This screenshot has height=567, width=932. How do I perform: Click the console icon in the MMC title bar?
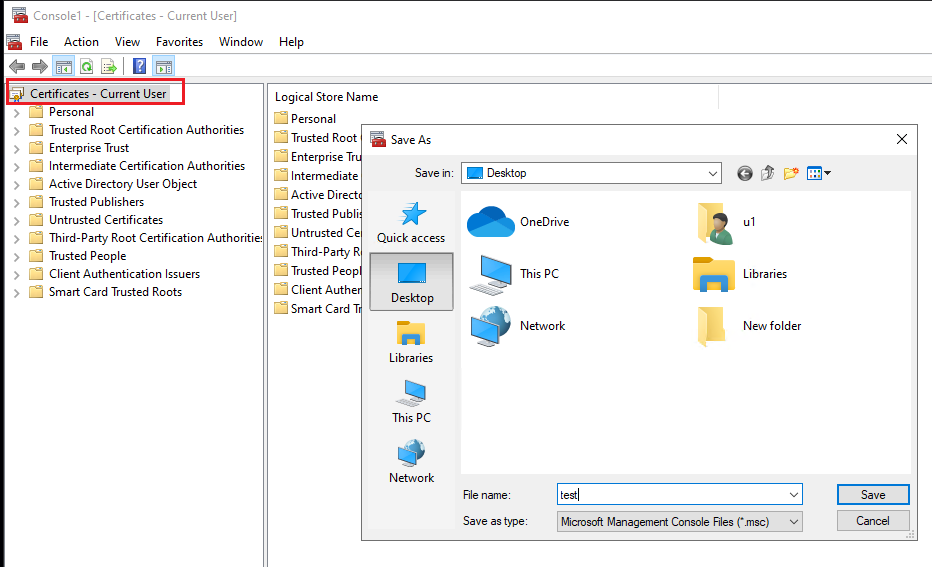click(20, 15)
